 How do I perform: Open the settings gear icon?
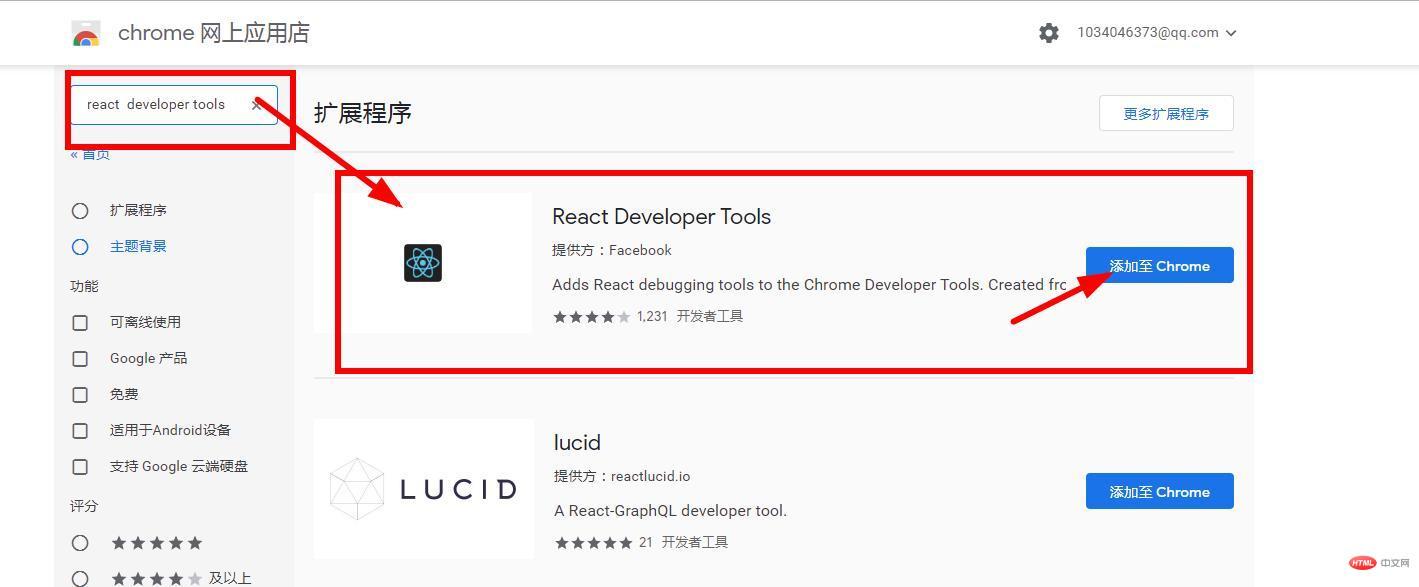pyautogui.click(x=1048, y=33)
